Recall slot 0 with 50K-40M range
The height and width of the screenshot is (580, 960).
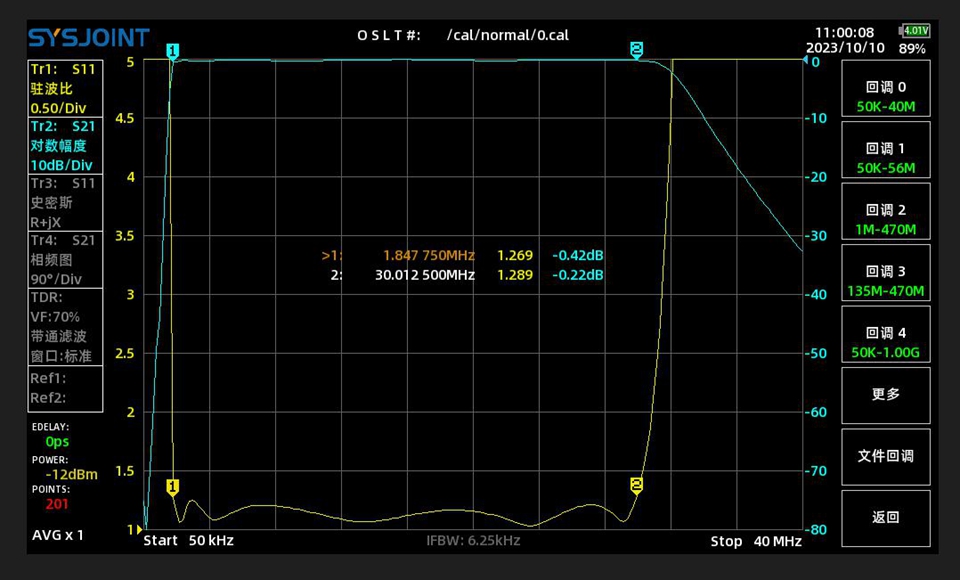click(885, 96)
